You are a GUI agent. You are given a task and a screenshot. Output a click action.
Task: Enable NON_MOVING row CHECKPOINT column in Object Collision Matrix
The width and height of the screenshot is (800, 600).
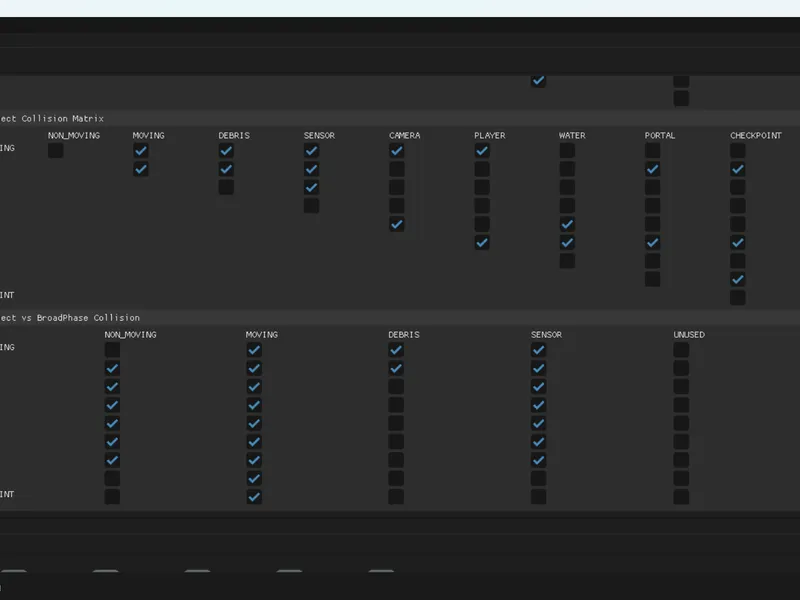(x=737, y=151)
